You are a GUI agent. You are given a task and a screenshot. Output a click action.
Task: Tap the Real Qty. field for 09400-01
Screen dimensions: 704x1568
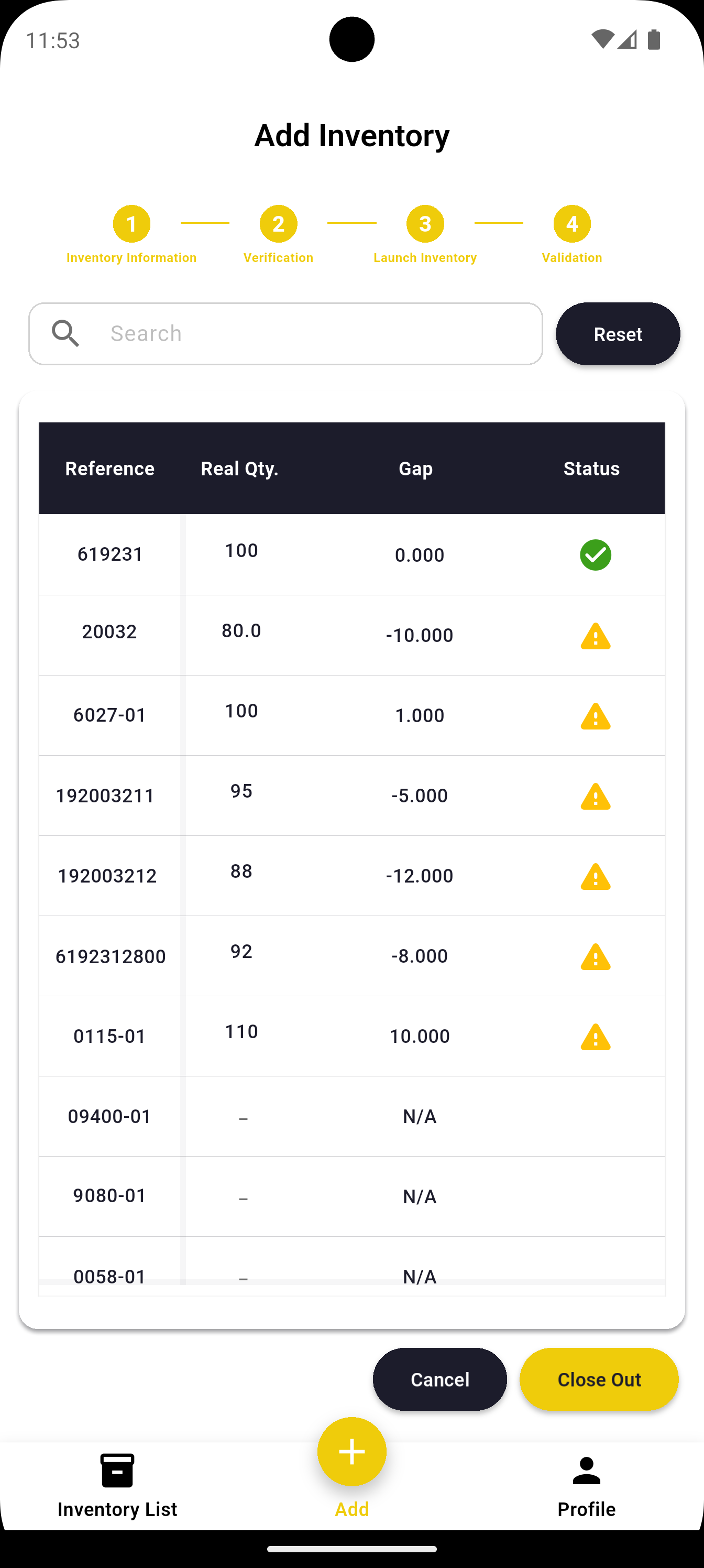click(x=243, y=1117)
